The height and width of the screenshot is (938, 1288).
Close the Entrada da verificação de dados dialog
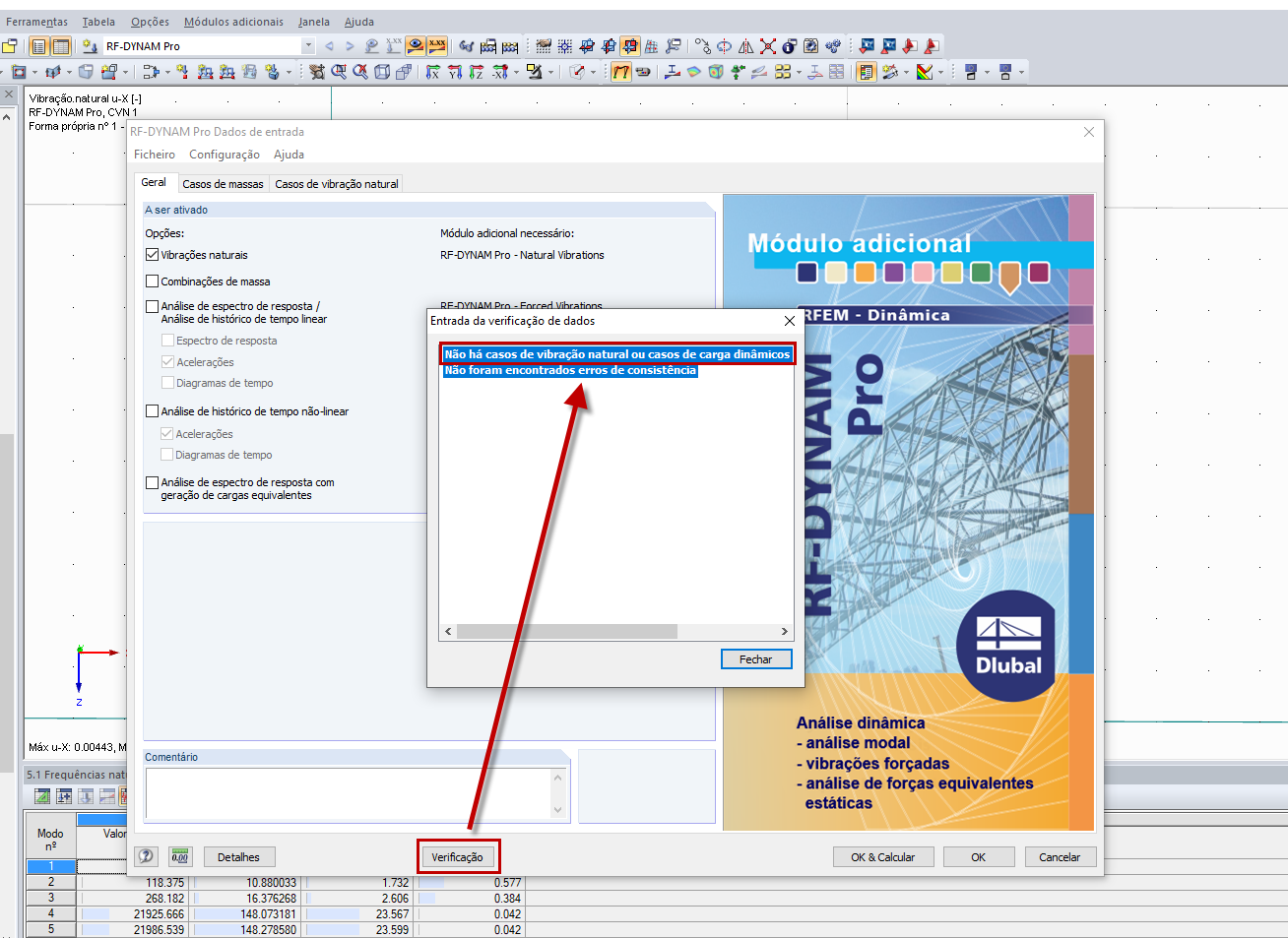click(789, 321)
